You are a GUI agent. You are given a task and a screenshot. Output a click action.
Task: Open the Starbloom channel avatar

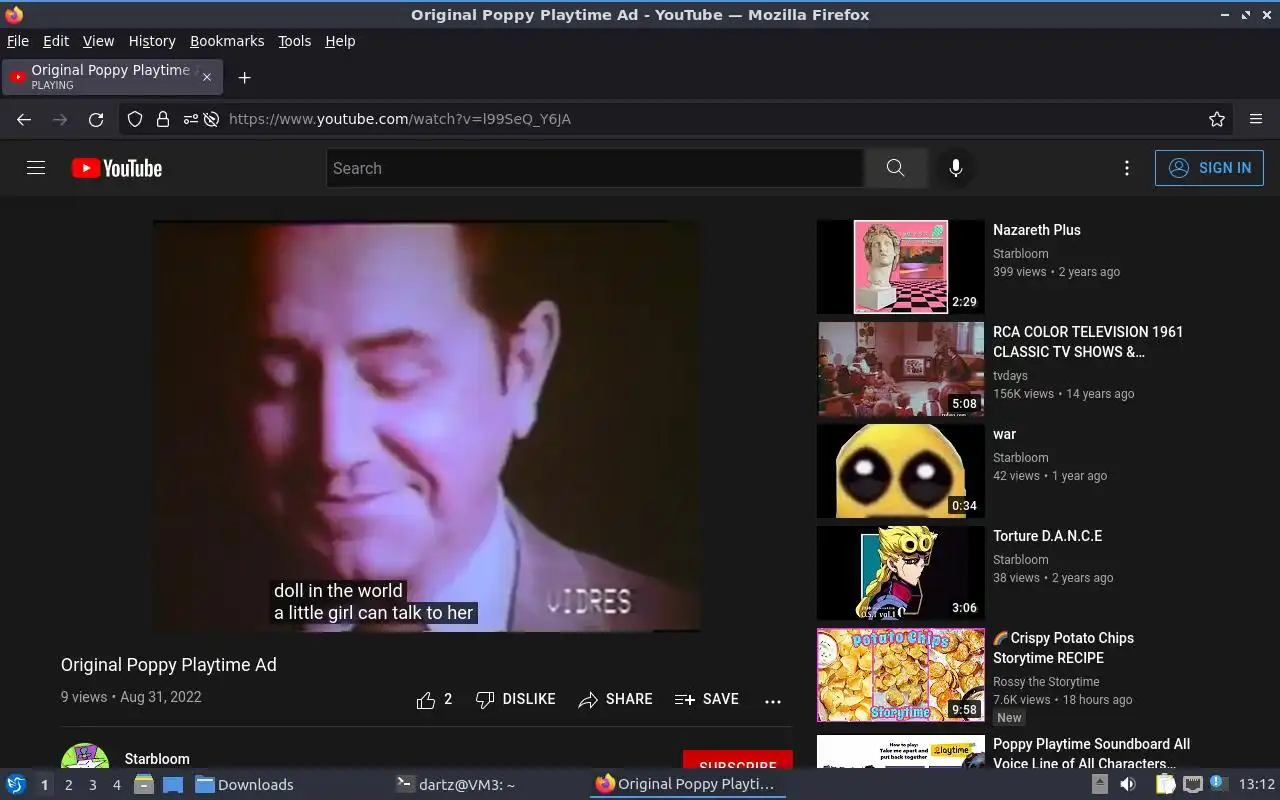click(85, 757)
